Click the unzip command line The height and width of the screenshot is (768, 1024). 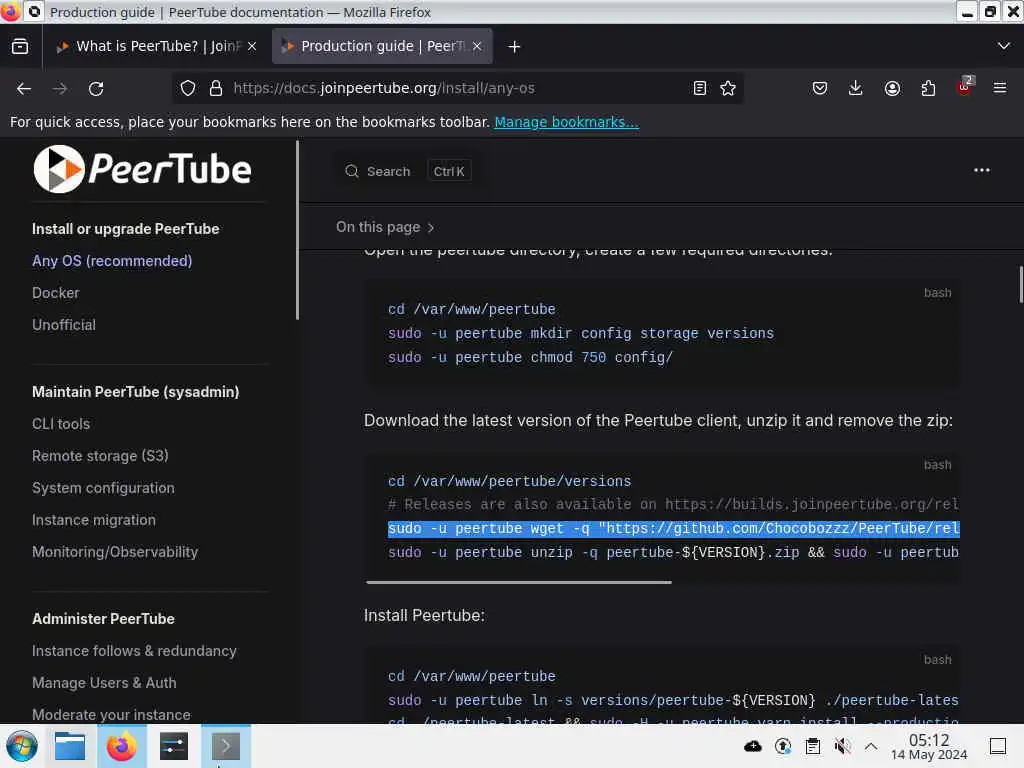tap(673, 552)
